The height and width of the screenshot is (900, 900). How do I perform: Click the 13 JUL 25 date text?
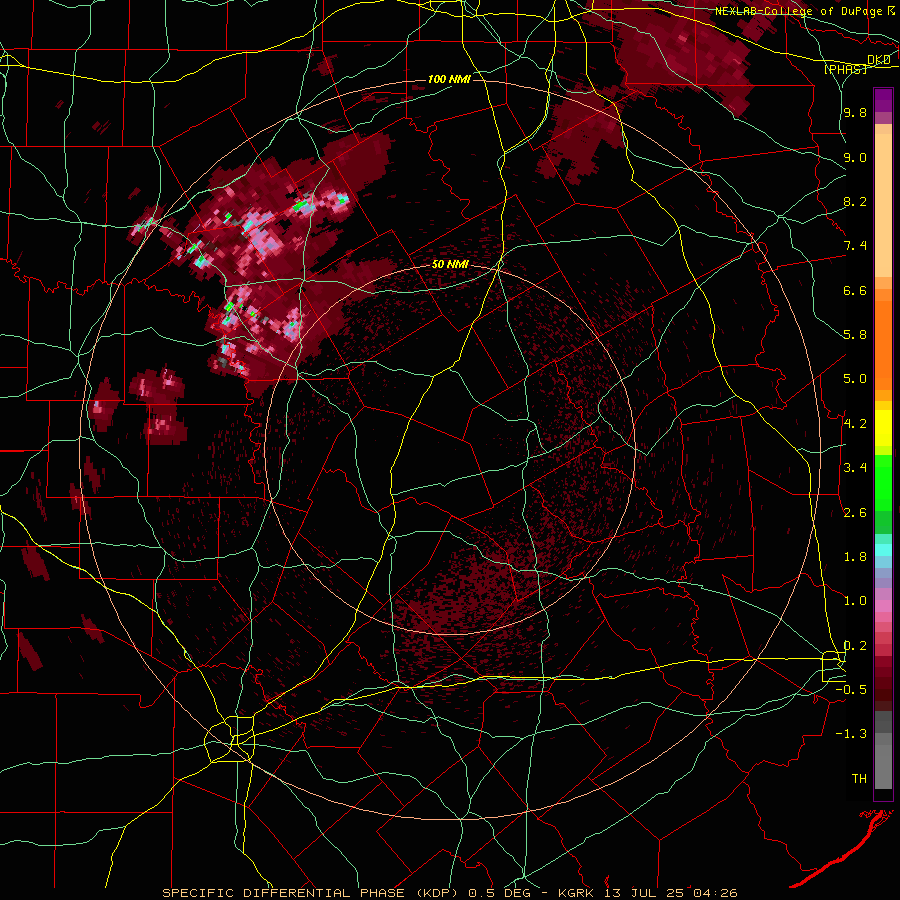pyautogui.click(x=646, y=893)
